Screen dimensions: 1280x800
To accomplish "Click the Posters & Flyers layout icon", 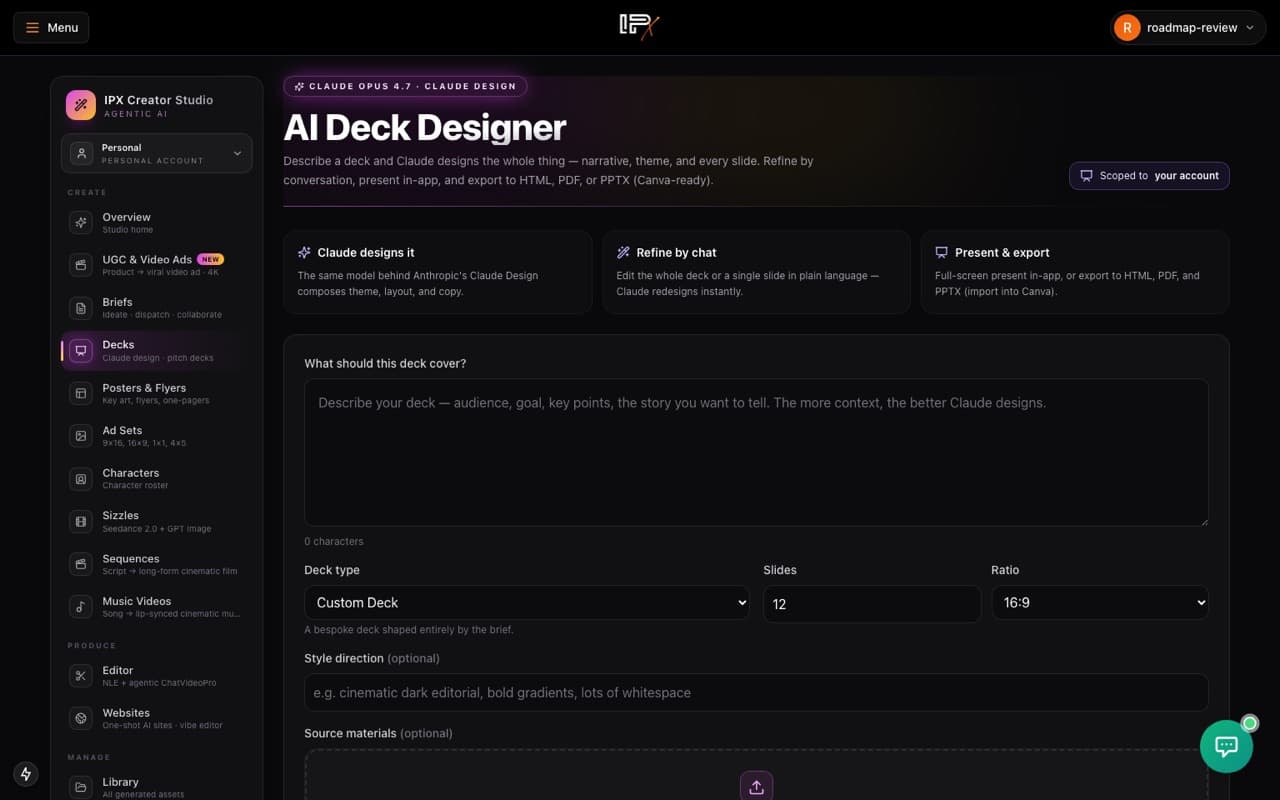I will (81, 393).
